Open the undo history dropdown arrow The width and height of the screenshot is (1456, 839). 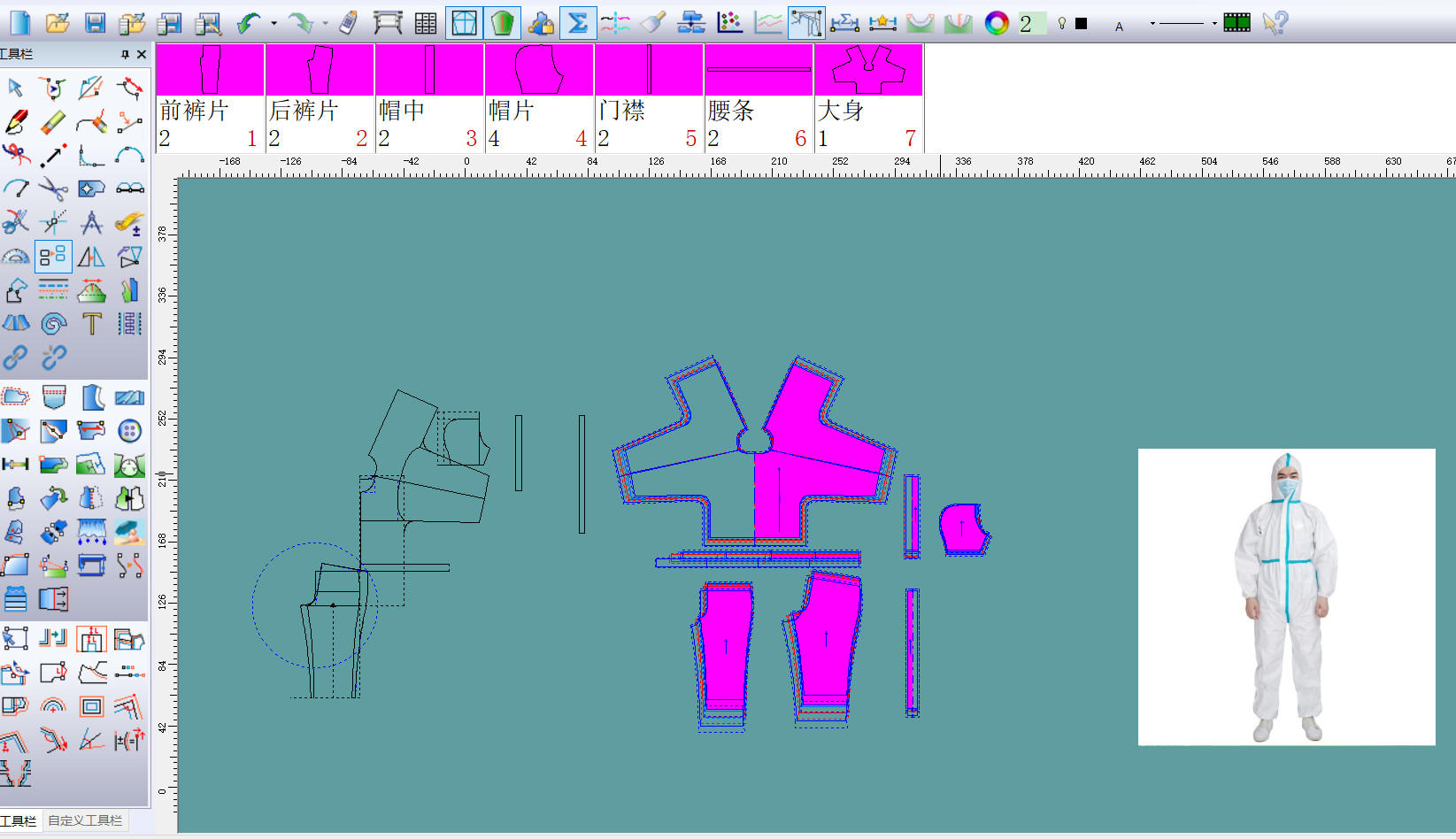click(x=273, y=24)
